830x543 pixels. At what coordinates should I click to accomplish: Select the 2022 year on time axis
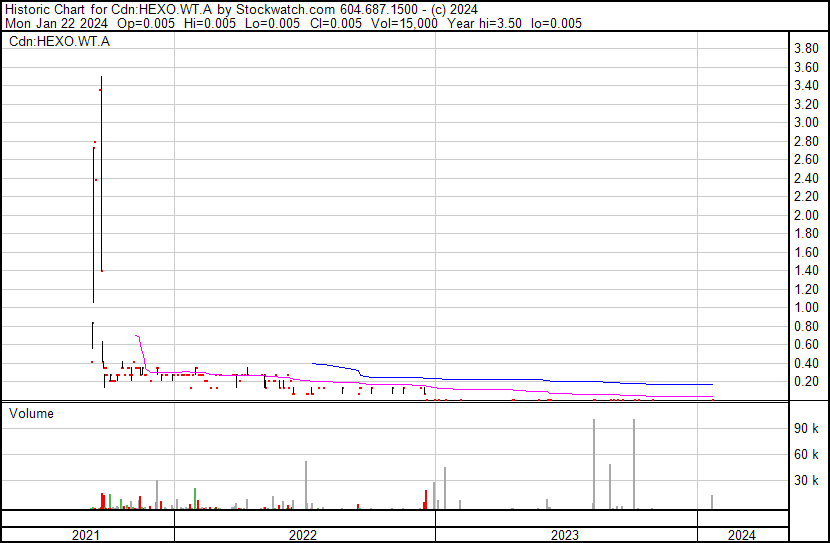tap(303, 535)
